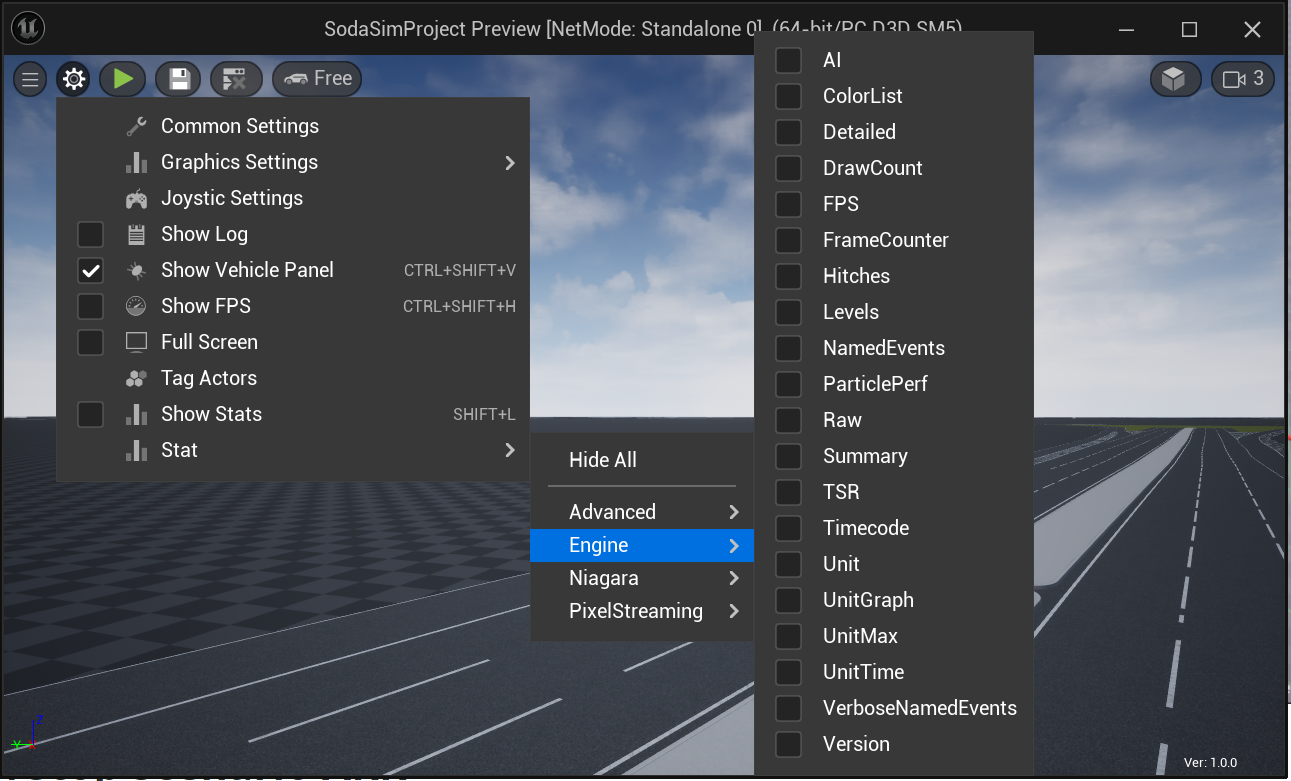1291x781 pixels.
Task: Check the Unit stat checkbox
Action: coord(789,564)
